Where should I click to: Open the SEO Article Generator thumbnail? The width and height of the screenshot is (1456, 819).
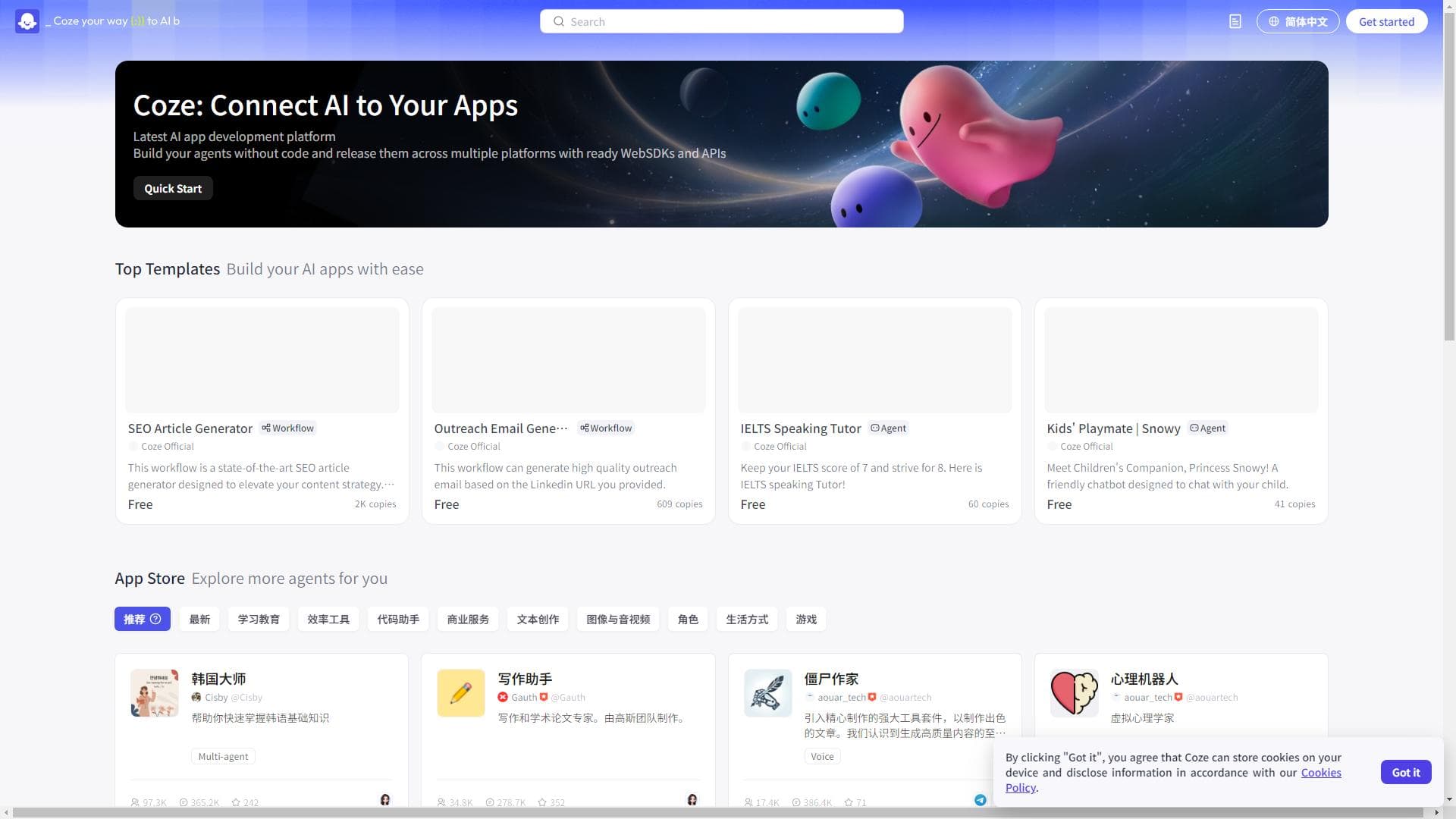[262, 360]
